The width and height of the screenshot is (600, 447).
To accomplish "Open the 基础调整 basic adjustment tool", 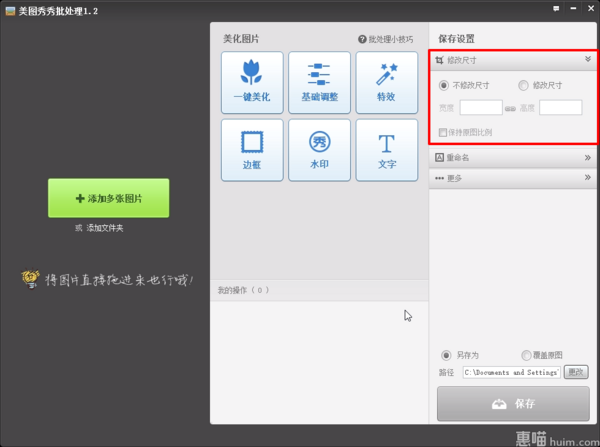I will coord(320,83).
